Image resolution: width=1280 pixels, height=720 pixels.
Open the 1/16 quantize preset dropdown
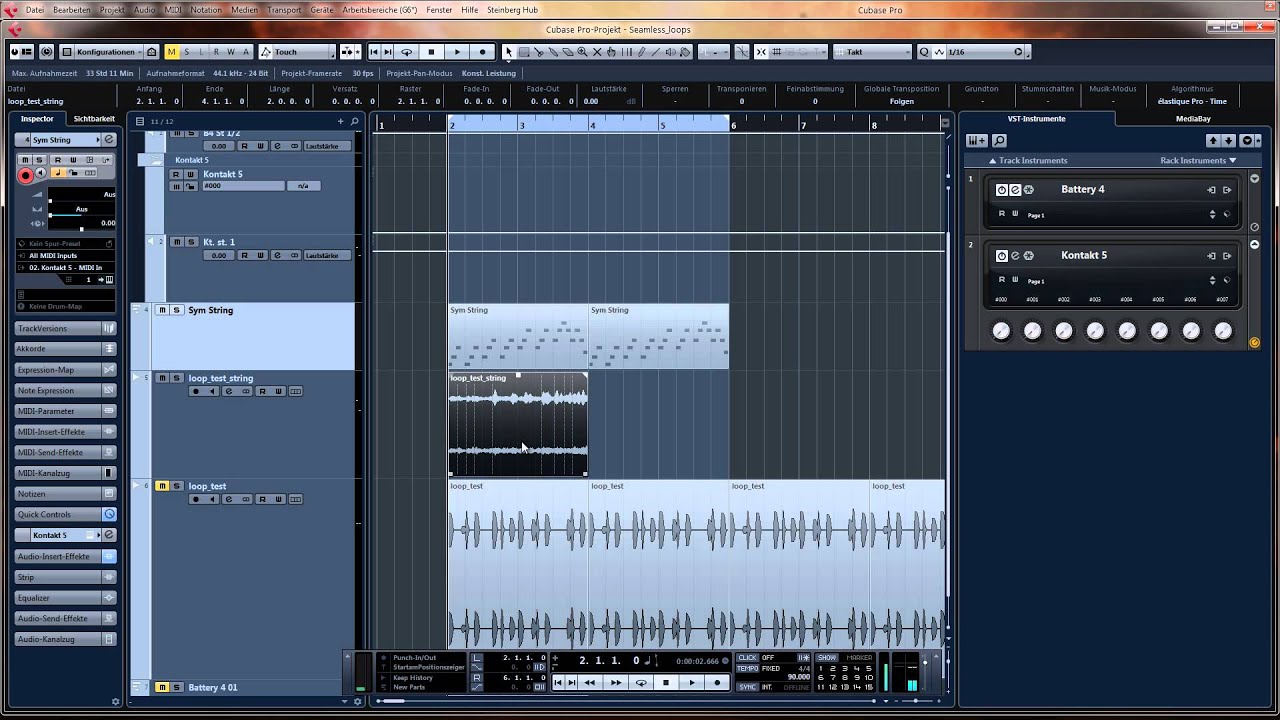[979, 52]
